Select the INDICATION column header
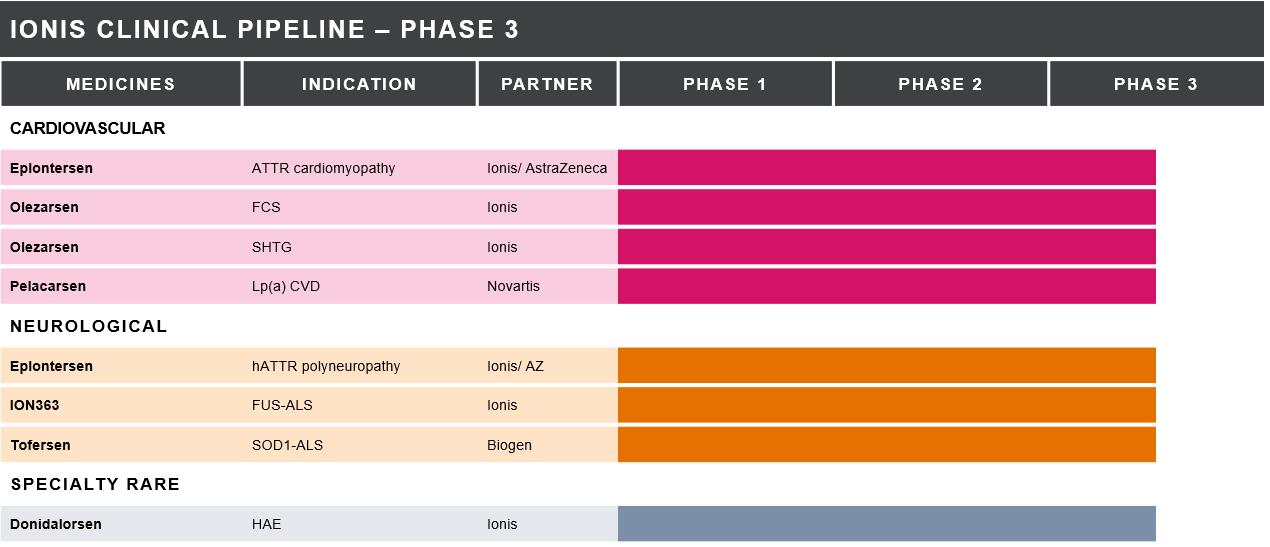Viewport: 1270px width, 547px height. coord(359,84)
